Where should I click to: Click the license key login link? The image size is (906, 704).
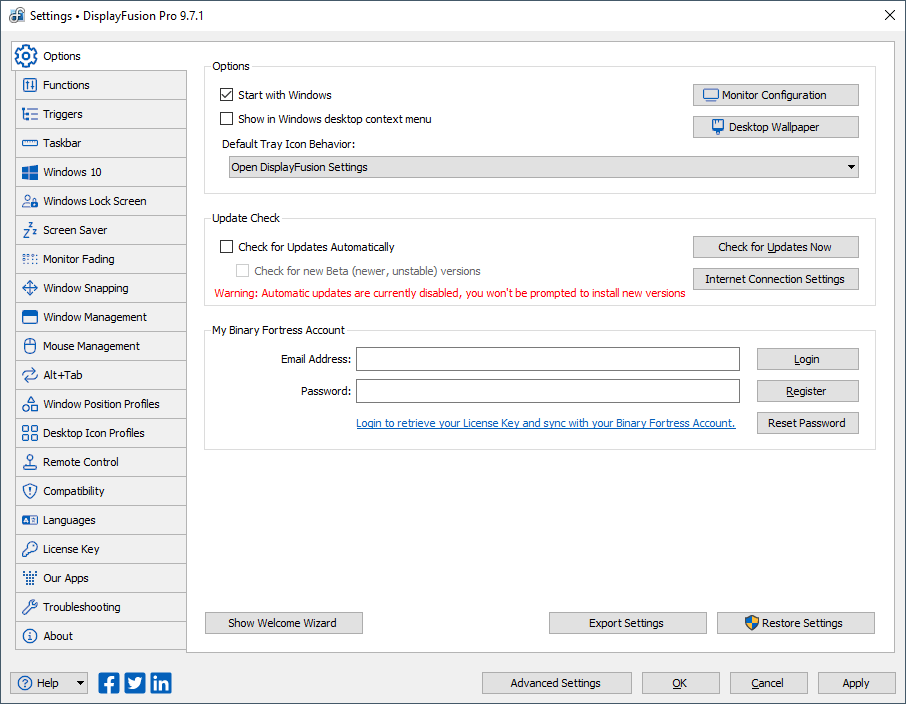pos(545,423)
